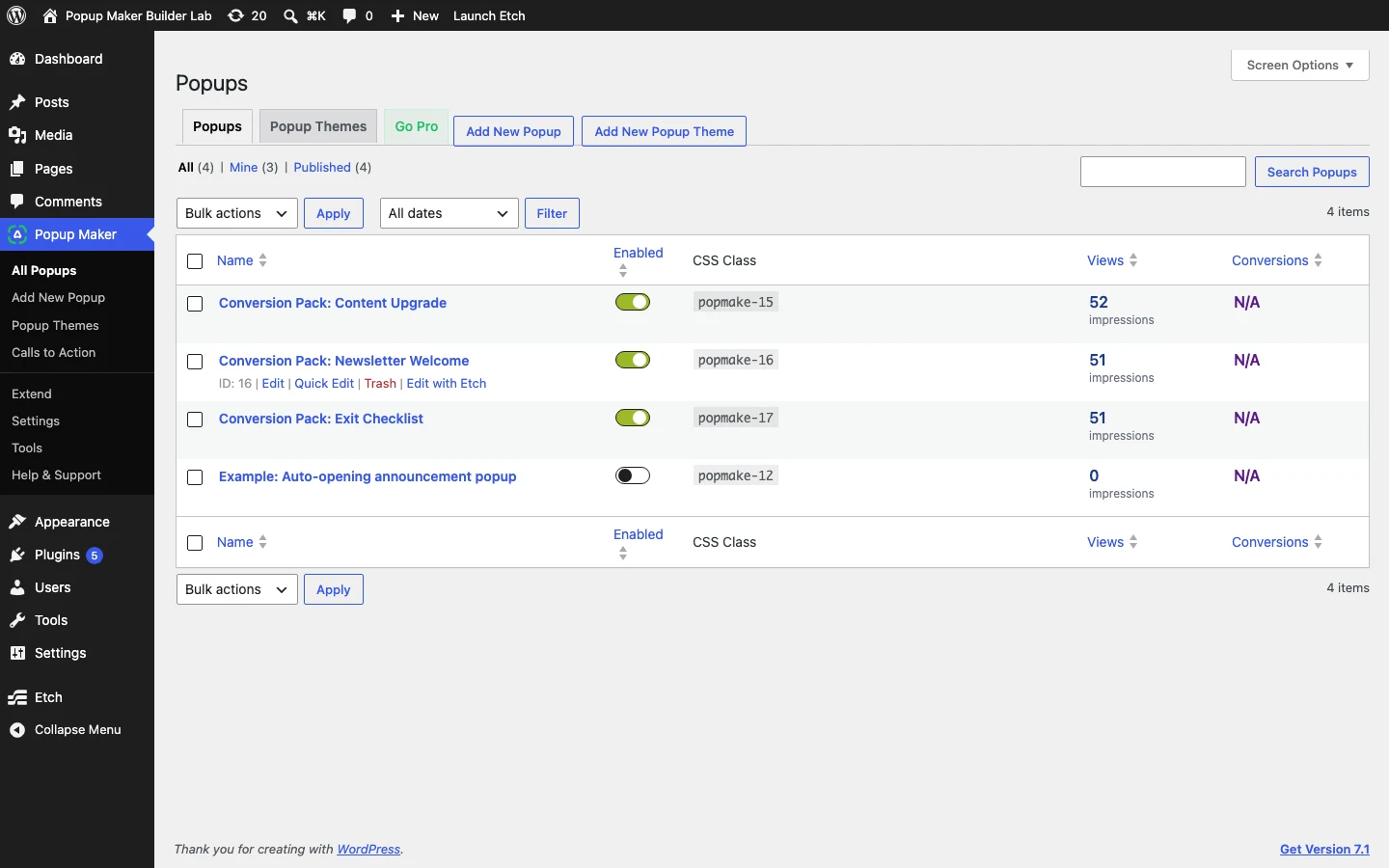Image resolution: width=1389 pixels, height=868 pixels.
Task: Filter by Mine (3) link
Action: point(254,168)
